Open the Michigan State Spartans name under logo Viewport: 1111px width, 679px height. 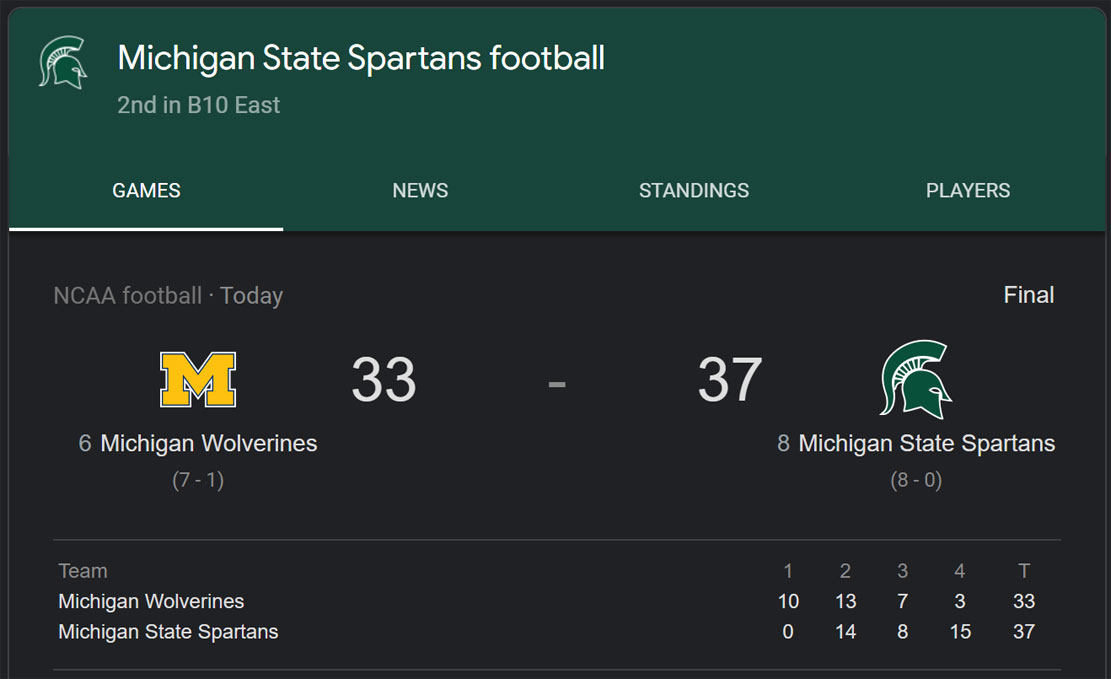(927, 444)
